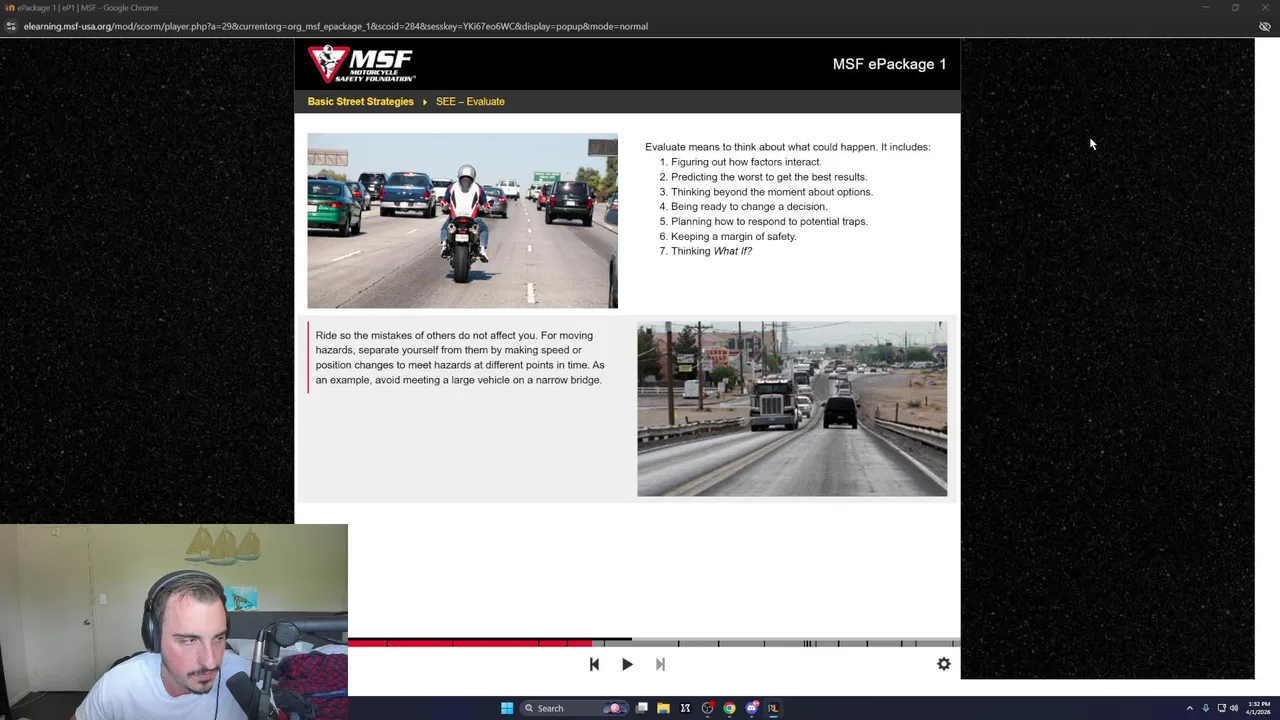Open the Rocket League taskbar icon
Image resolution: width=1280 pixels, height=720 pixels.
click(773, 708)
